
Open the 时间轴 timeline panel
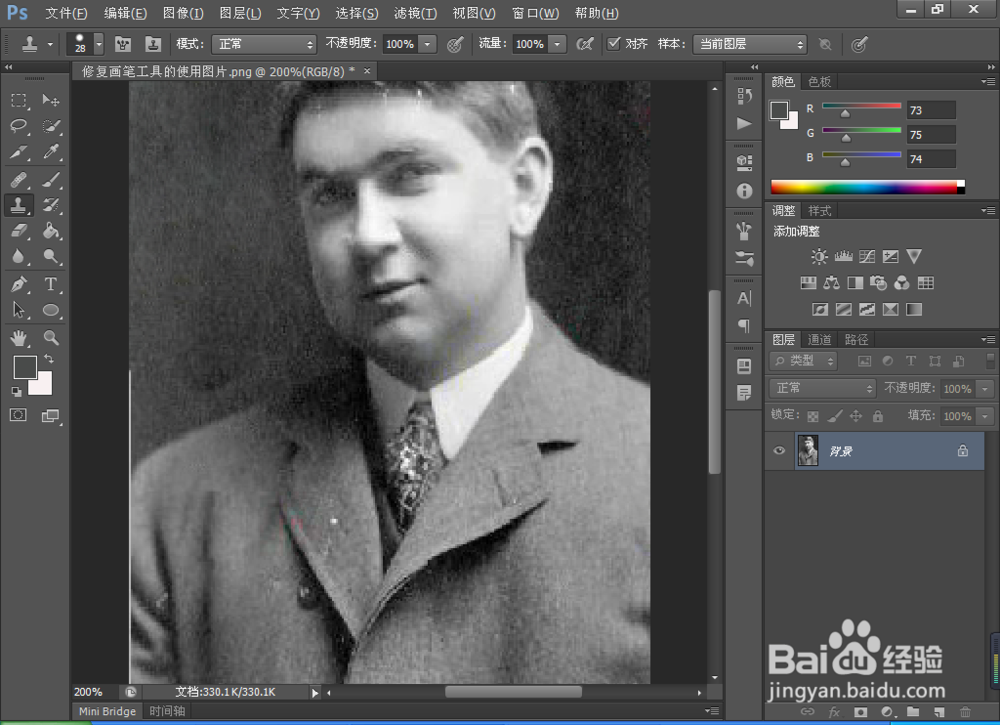pos(167,711)
